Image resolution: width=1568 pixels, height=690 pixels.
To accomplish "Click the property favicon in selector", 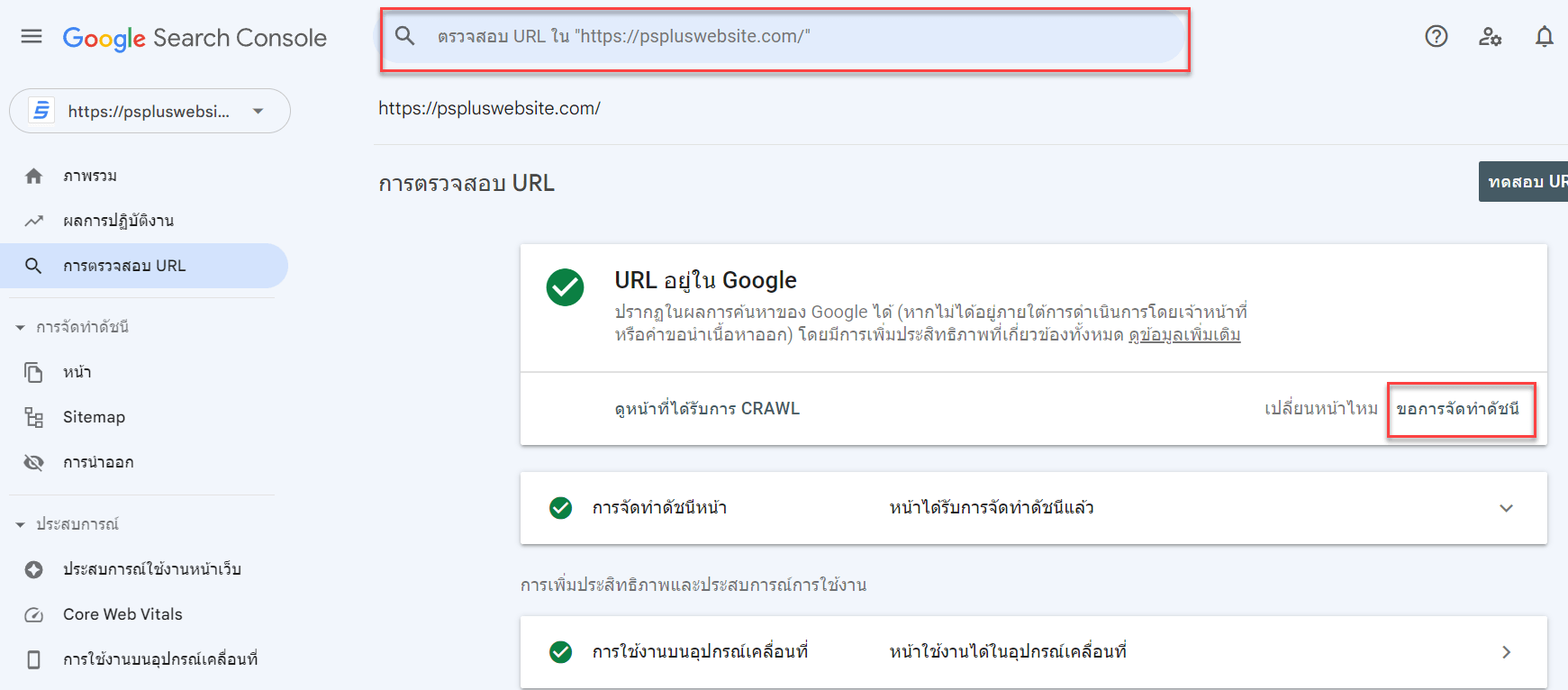I will click(41, 111).
